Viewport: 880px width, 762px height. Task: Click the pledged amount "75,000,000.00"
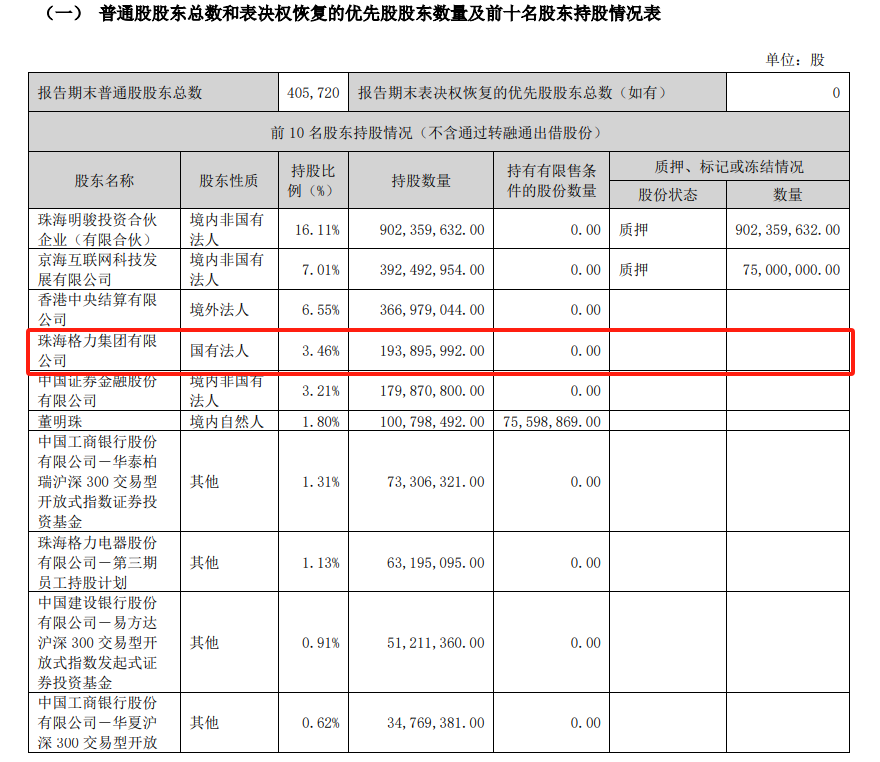click(x=791, y=270)
